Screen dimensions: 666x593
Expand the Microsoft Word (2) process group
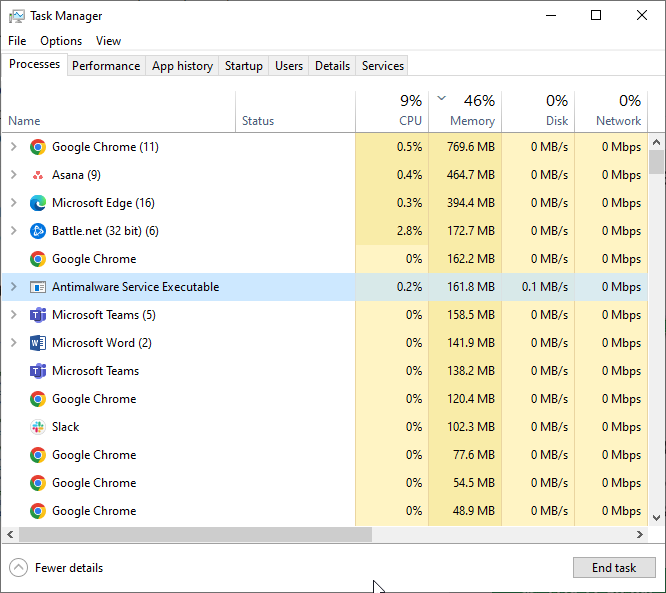[x=14, y=343]
